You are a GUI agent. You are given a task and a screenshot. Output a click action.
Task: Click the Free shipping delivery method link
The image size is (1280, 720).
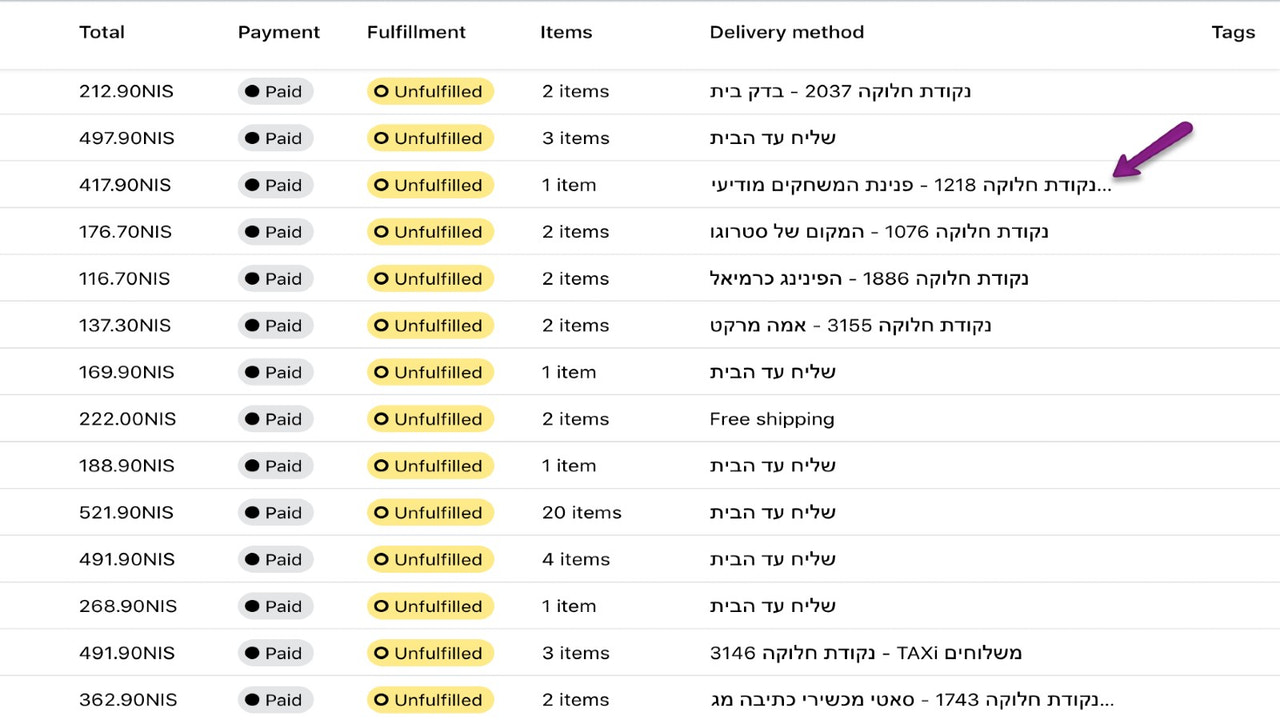(x=771, y=419)
